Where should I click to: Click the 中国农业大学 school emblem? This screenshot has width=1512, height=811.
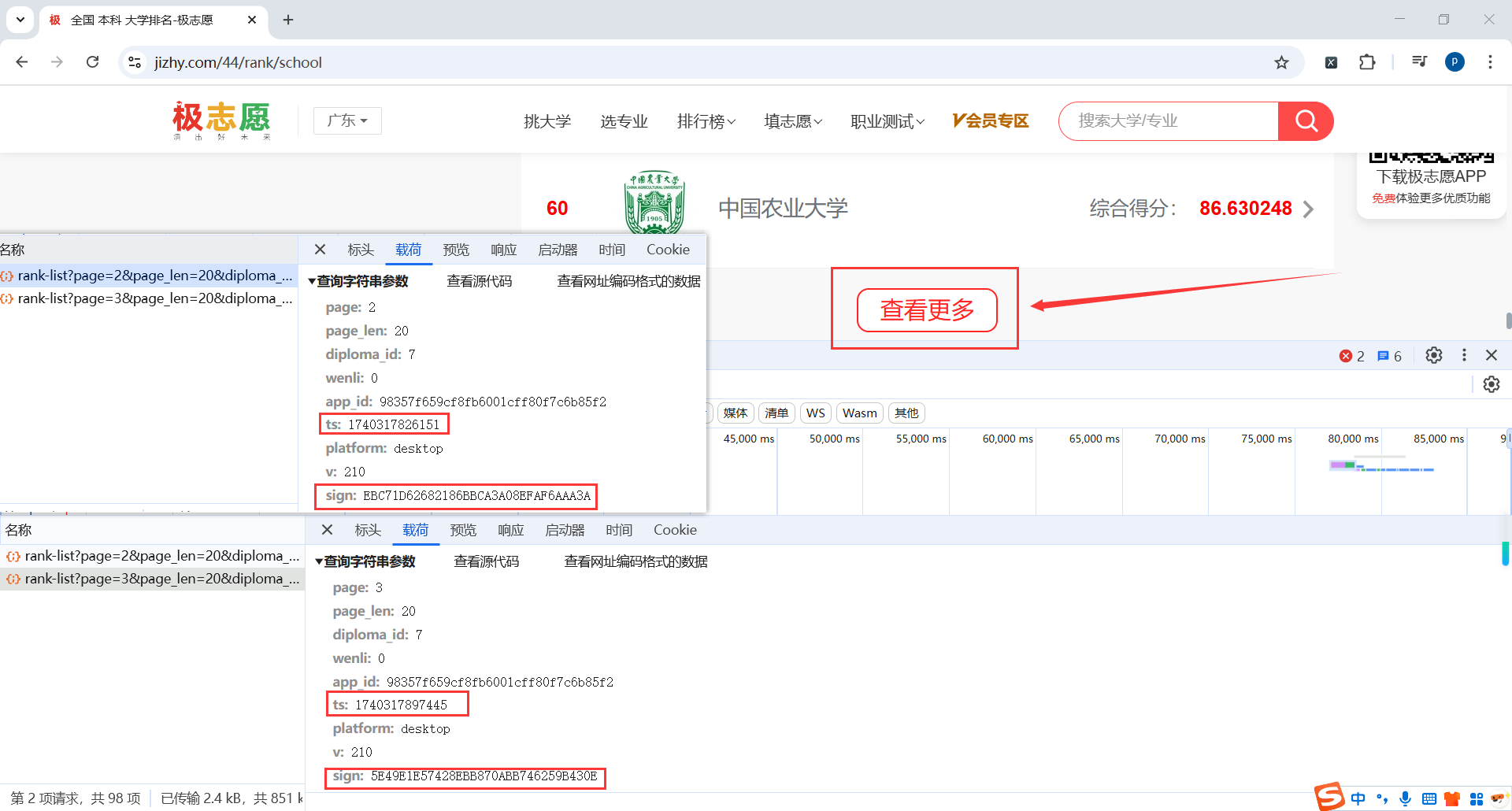[654, 202]
